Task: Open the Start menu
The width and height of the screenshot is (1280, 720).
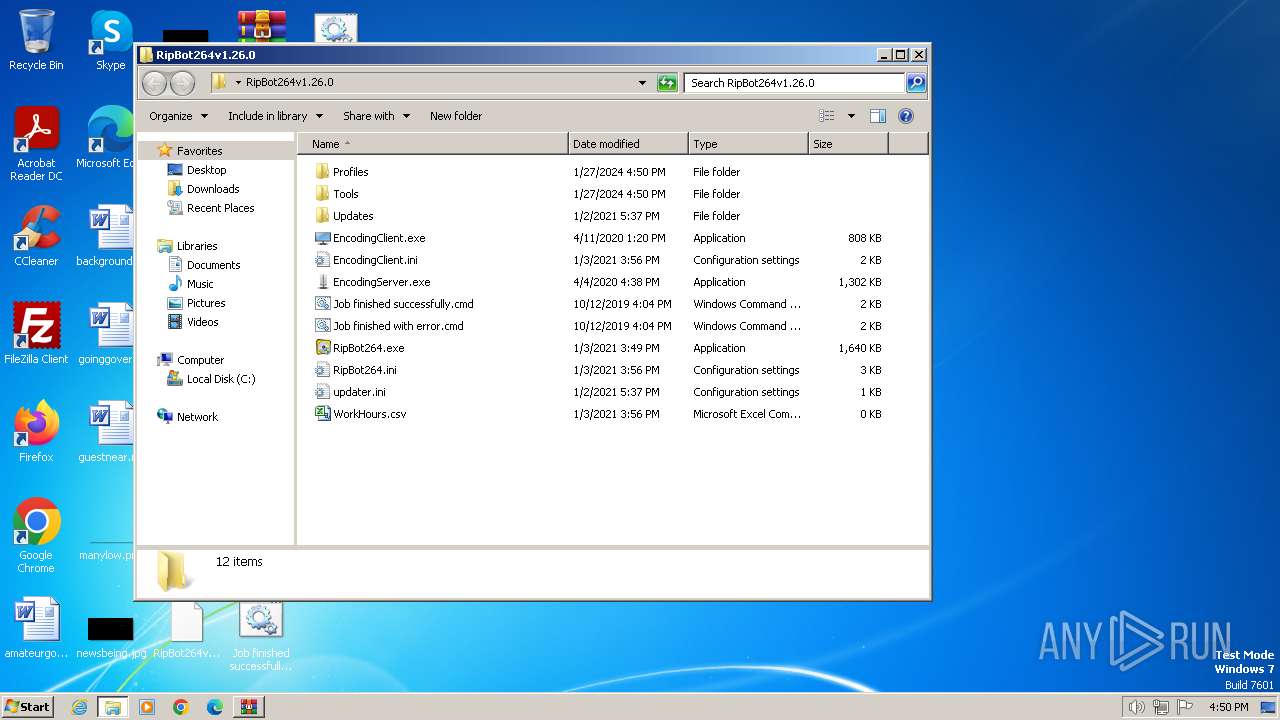Action: 27,707
